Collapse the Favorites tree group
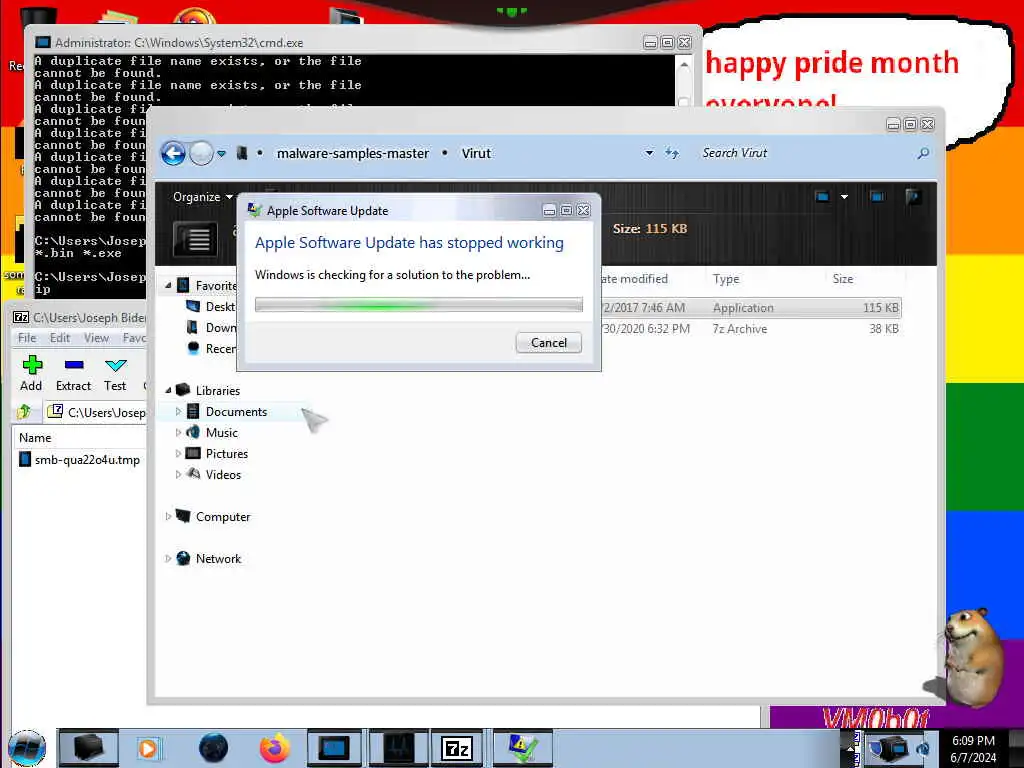 point(168,285)
